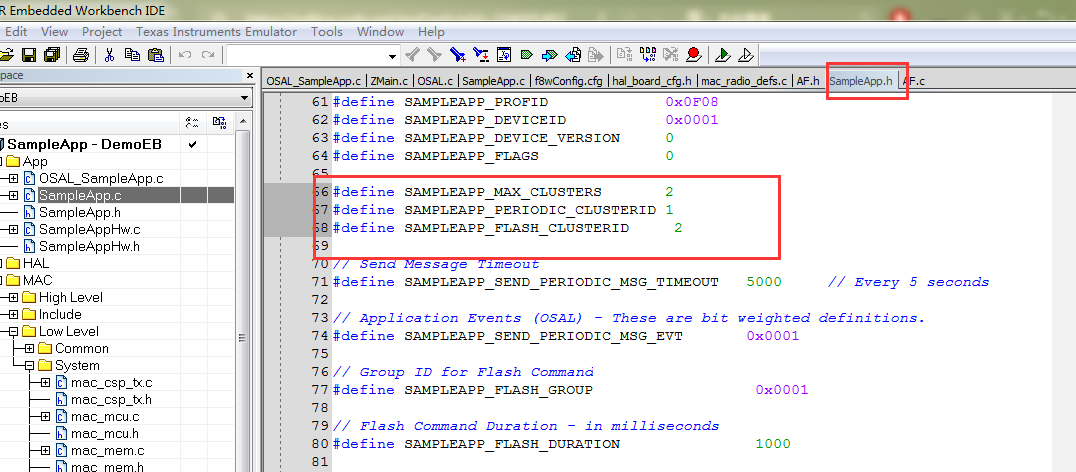This screenshot has width=1076, height=472.
Task: Expand the mac_csp_tx.c node
Action: click(x=45, y=382)
